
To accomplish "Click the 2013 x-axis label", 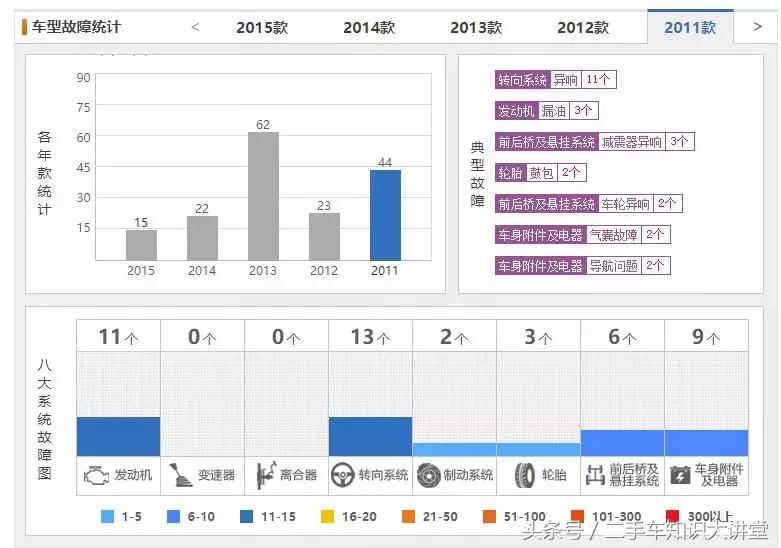I will point(263,271).
